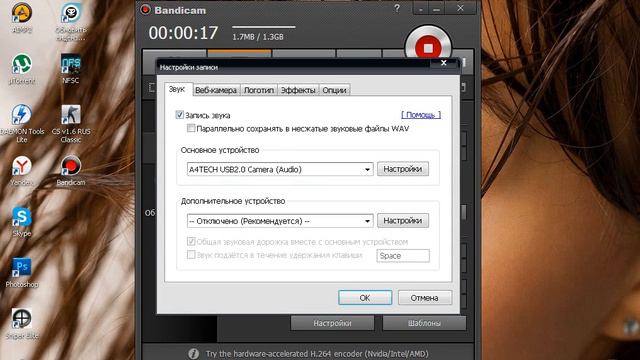
Task: Toggle sound while holding key checkbox
Action: click(x=191, y=255)
